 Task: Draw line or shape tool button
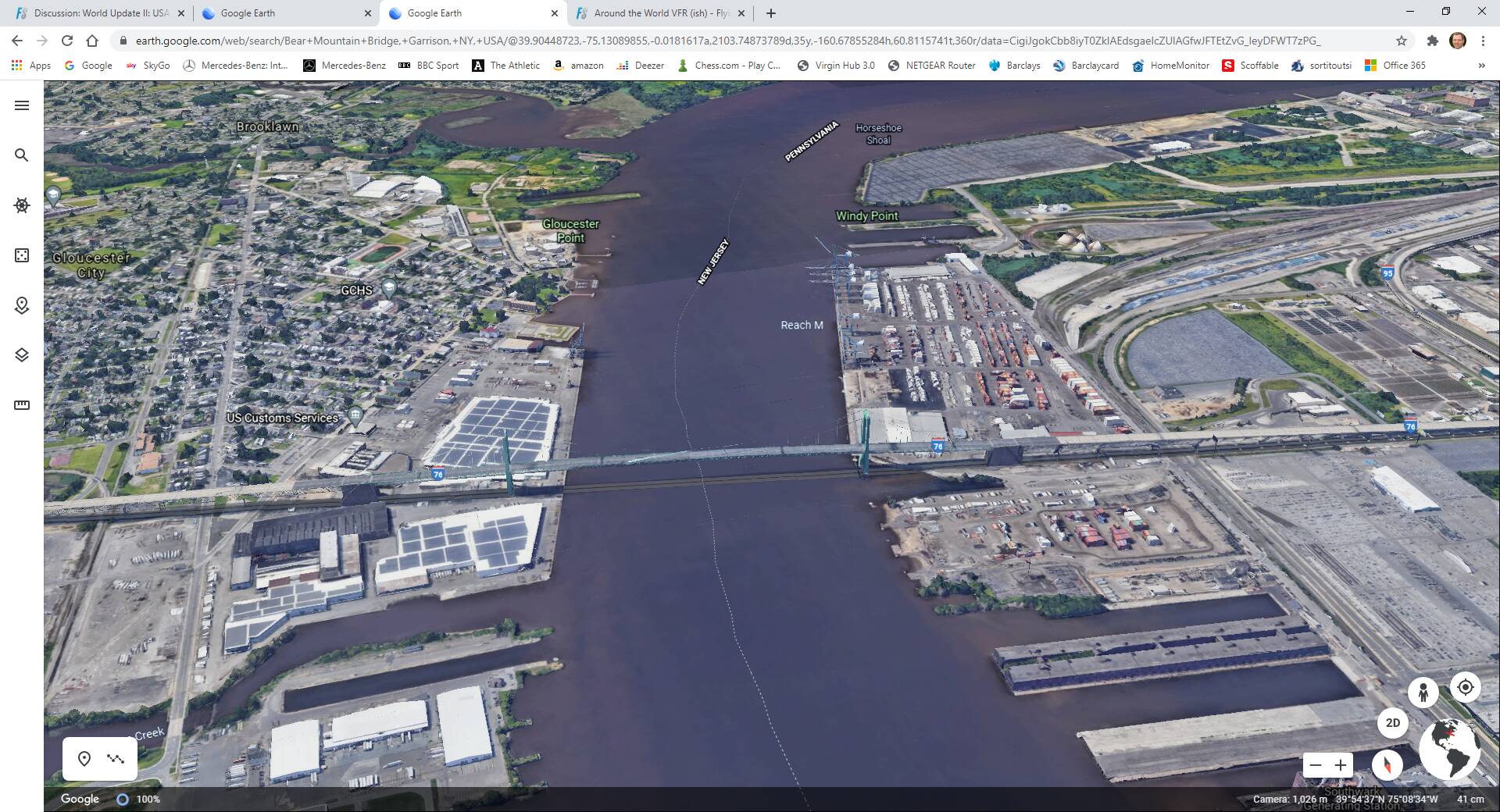[x=116, y=759]
